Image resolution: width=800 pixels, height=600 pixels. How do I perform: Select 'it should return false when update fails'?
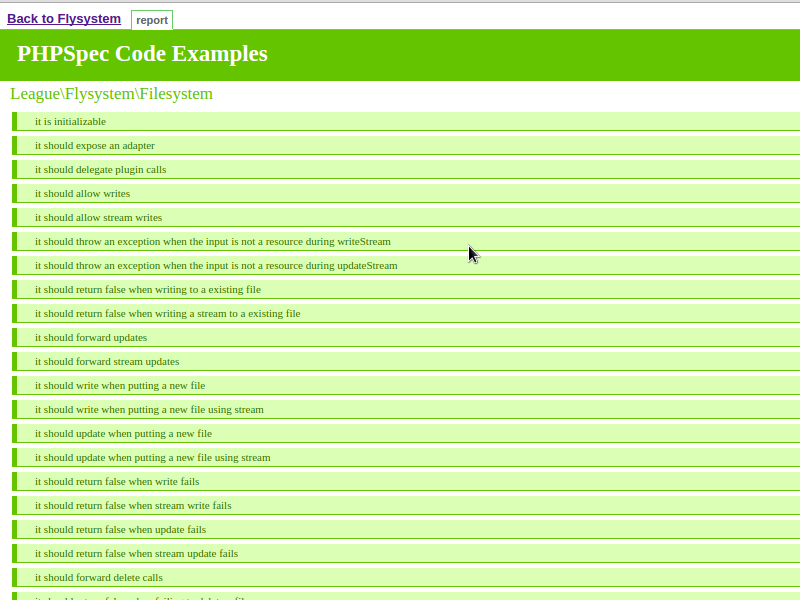pyautogui.click(x=406, y=529)
